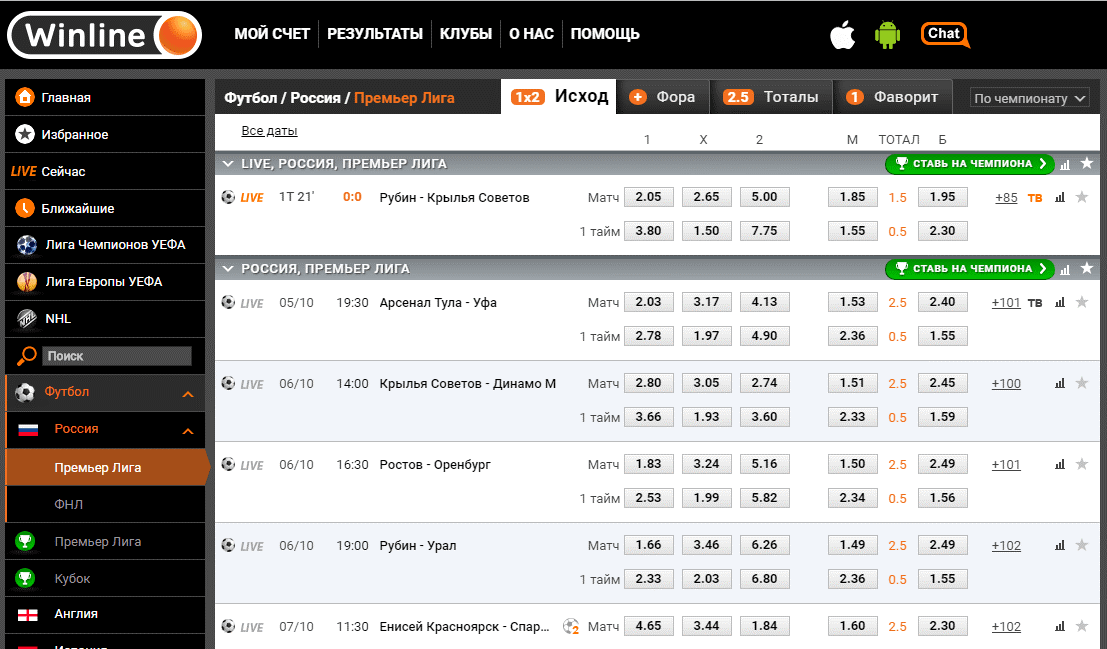Favorite the Ростов - Оренбург match
Viewport: 1107px width, 649px height.
pyautogui.click(x=1082, y=464)
